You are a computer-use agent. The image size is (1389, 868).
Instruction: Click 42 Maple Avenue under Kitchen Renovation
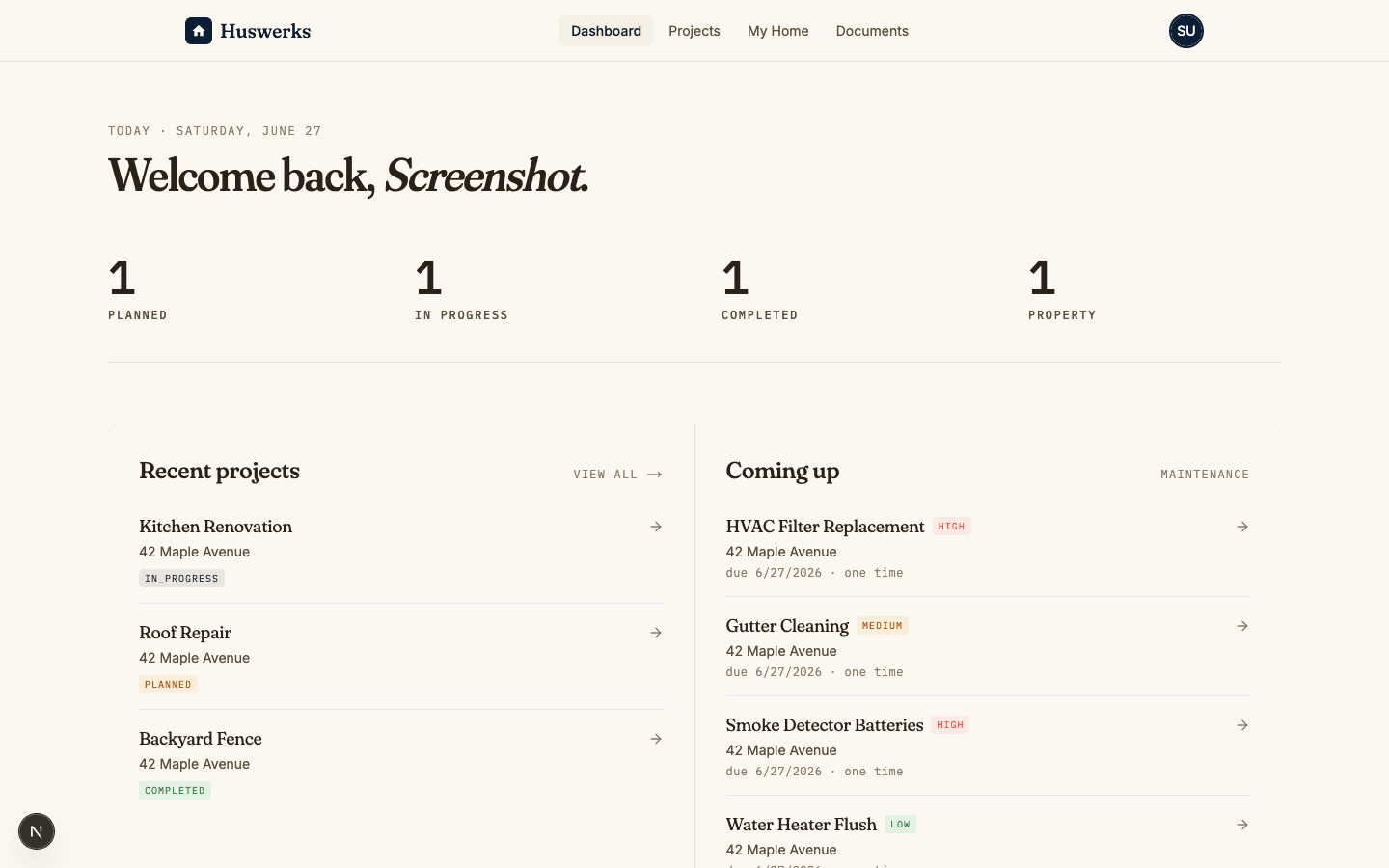194,552
